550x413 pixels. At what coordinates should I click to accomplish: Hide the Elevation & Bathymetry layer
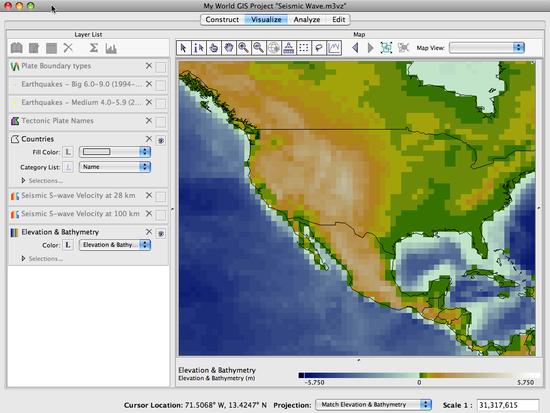click(x=161, y=233)
